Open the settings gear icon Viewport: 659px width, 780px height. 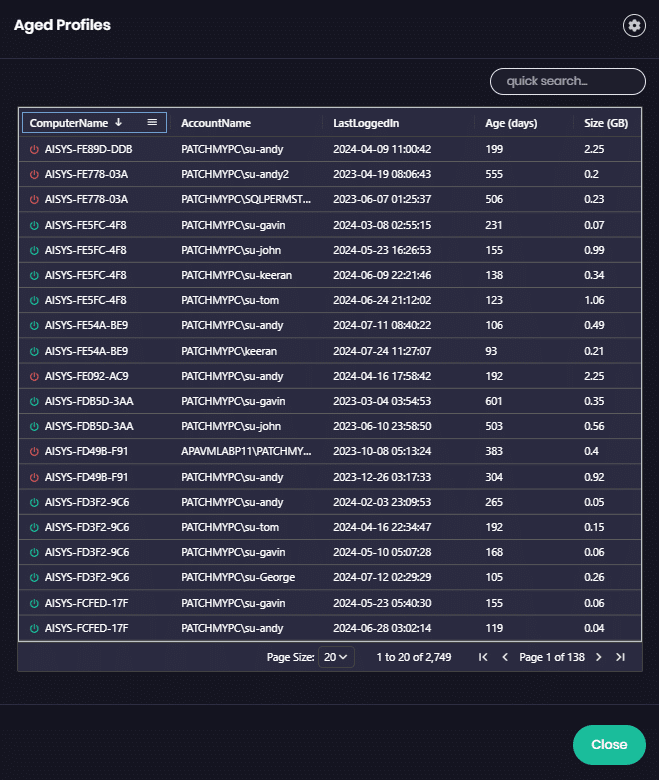click(x=633, y=26)
